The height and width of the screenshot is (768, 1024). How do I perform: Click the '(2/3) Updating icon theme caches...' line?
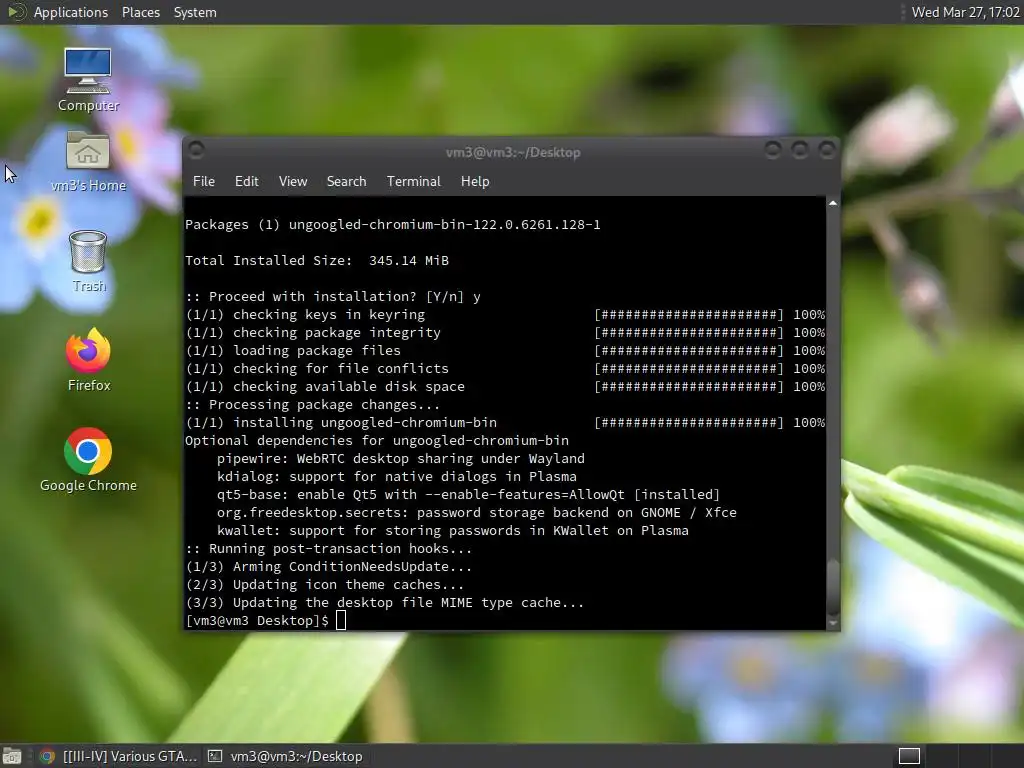pos(325,585)
